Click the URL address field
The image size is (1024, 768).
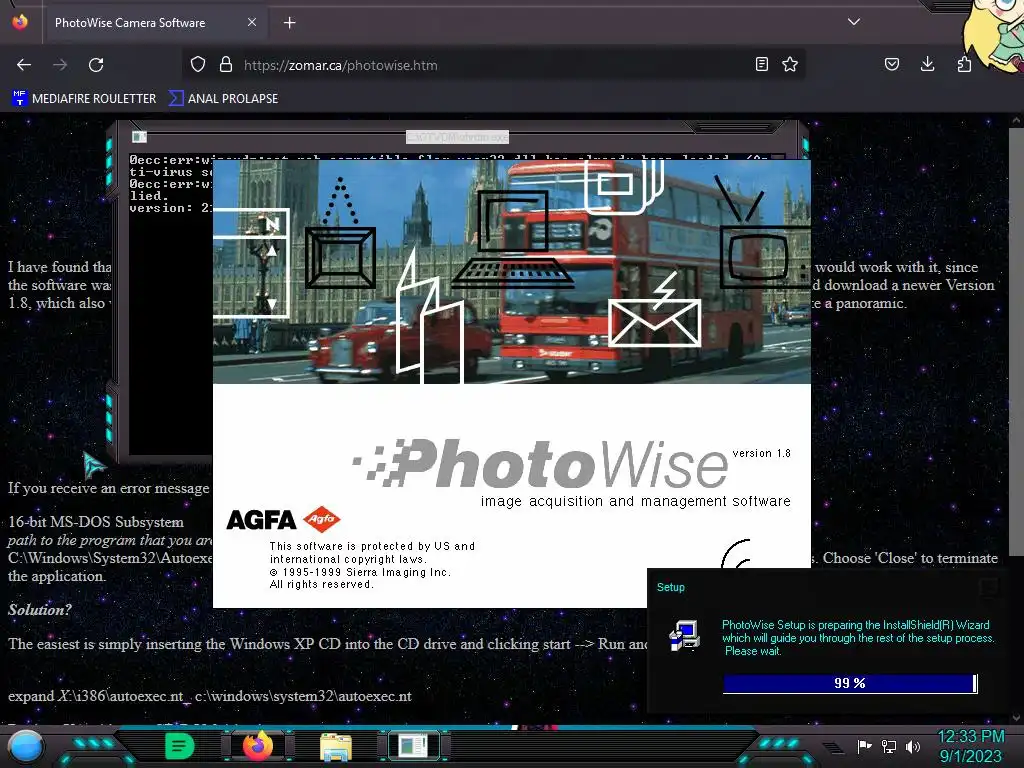coord(496,65)
